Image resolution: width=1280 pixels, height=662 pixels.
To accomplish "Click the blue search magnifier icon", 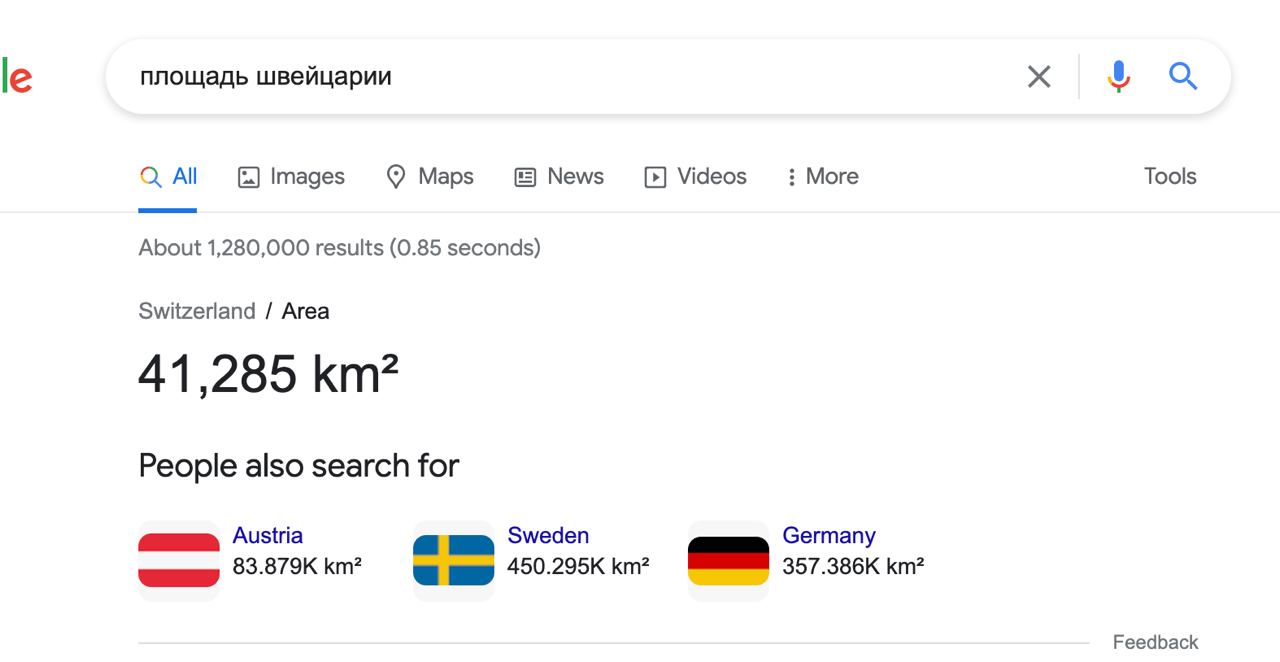I will [1183, 76].
